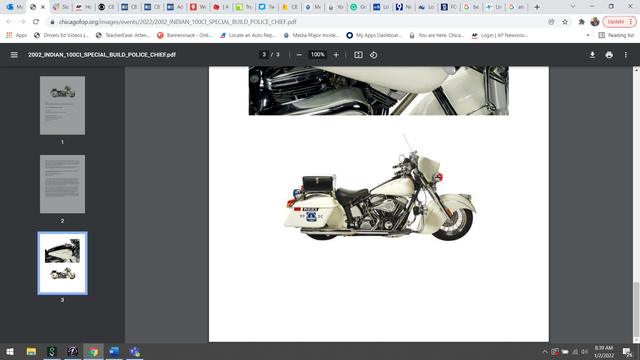Bookmark this page with the star icon
The height and width of the screenshot is (360, 640).
click(x=565, y=22)
